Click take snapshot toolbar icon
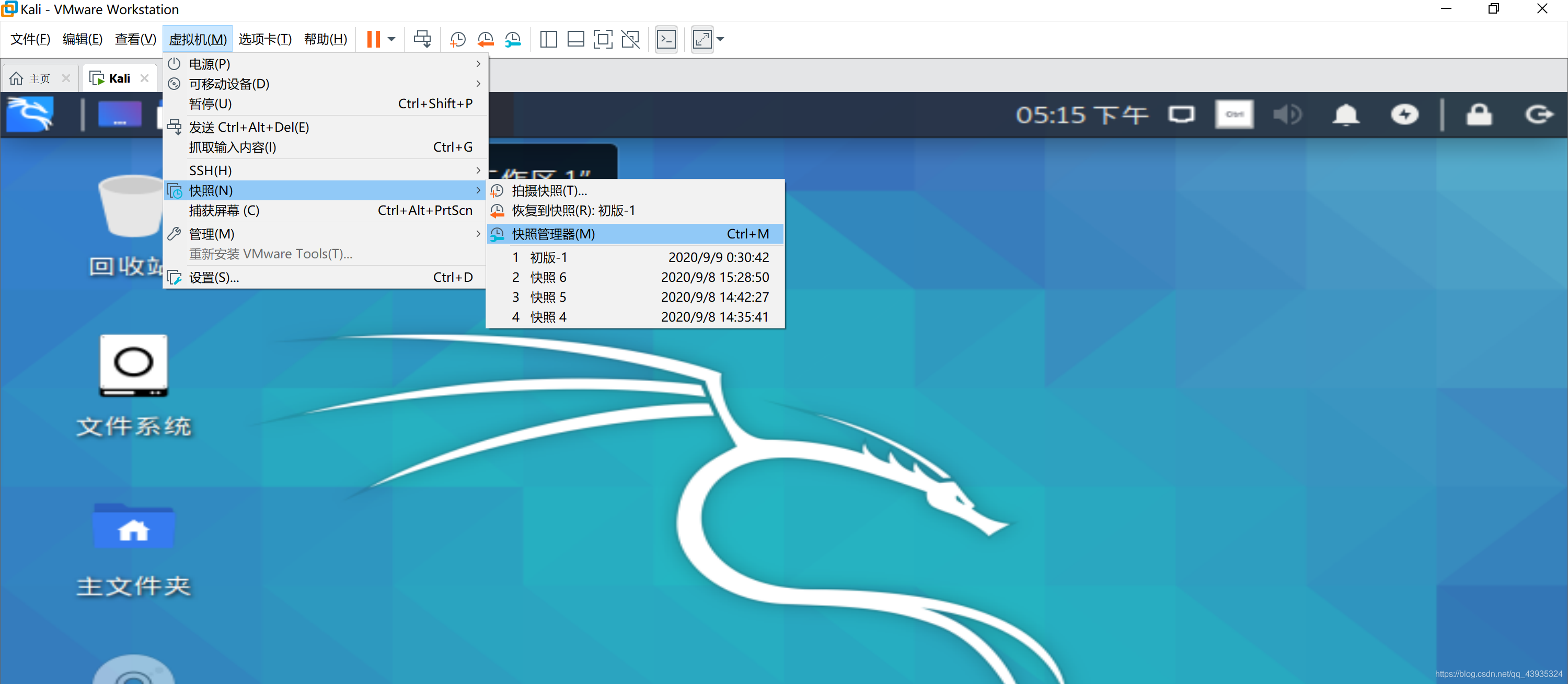The width and height of the screenshot is (1568, 684). pos(457,40)
